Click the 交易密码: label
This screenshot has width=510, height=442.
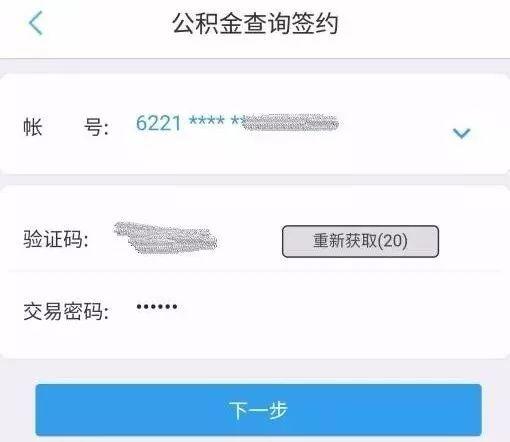[x=66, y=311]
